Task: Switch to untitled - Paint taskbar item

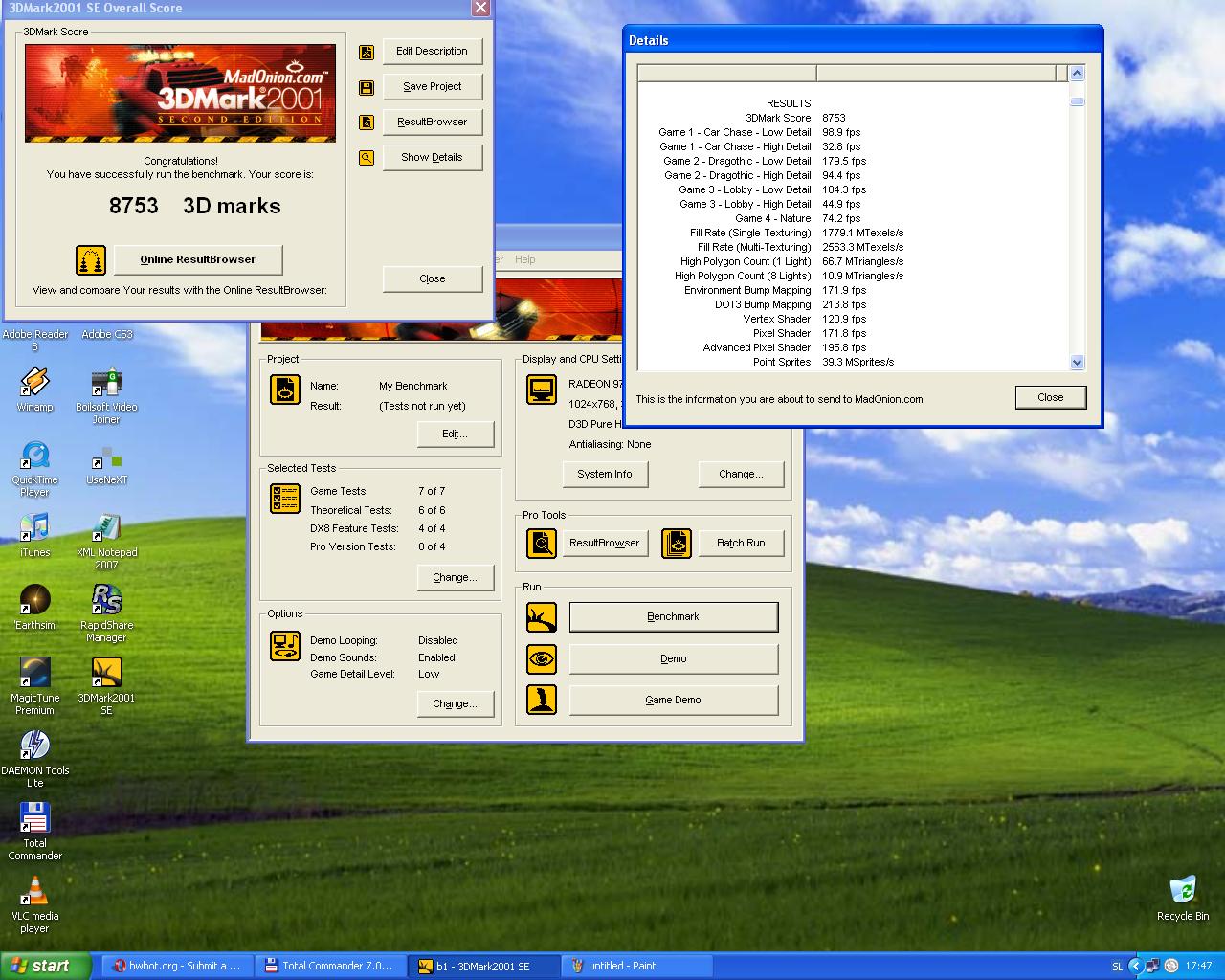Action: click(636, 967)
